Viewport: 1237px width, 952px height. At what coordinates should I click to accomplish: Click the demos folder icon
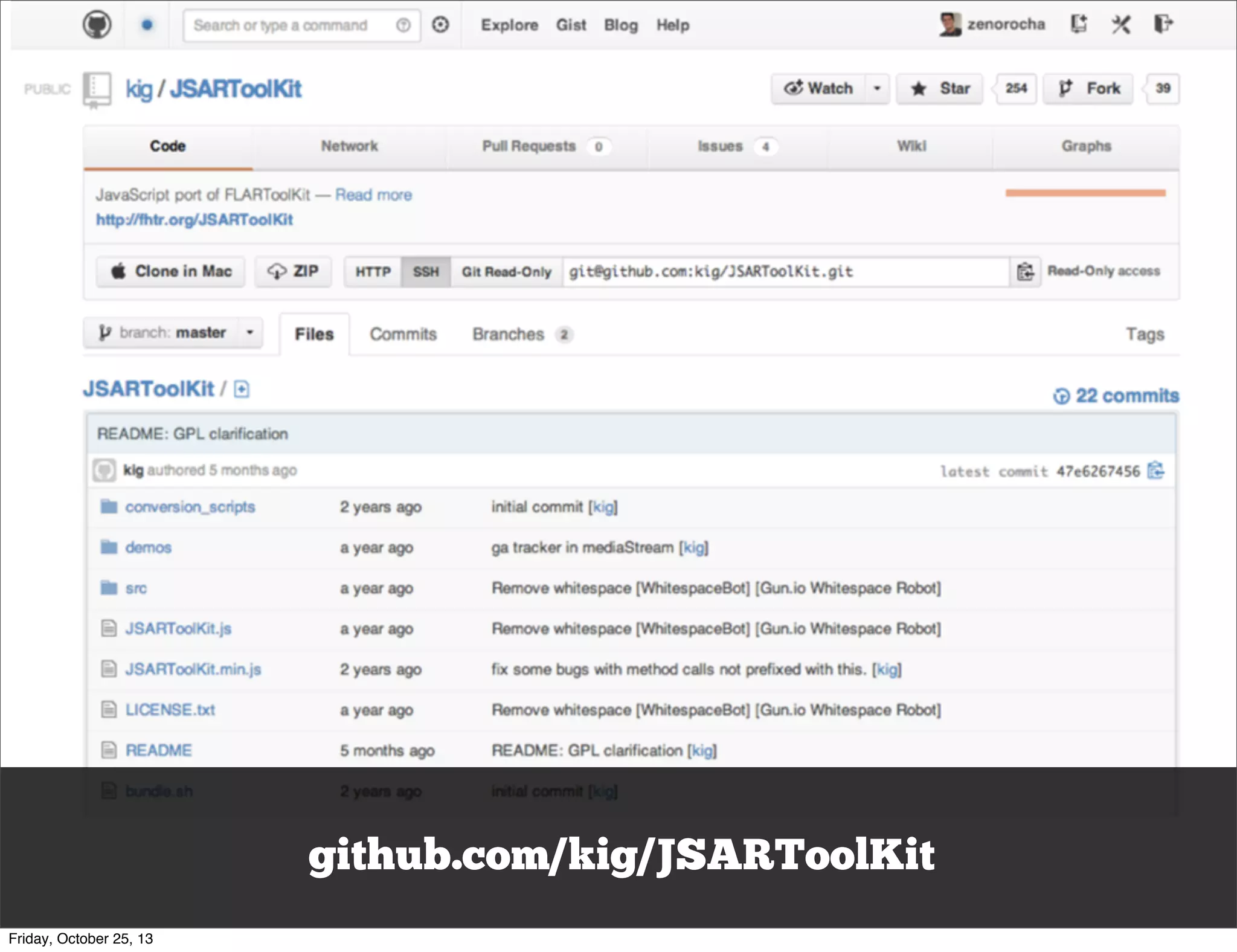(109, 547)
